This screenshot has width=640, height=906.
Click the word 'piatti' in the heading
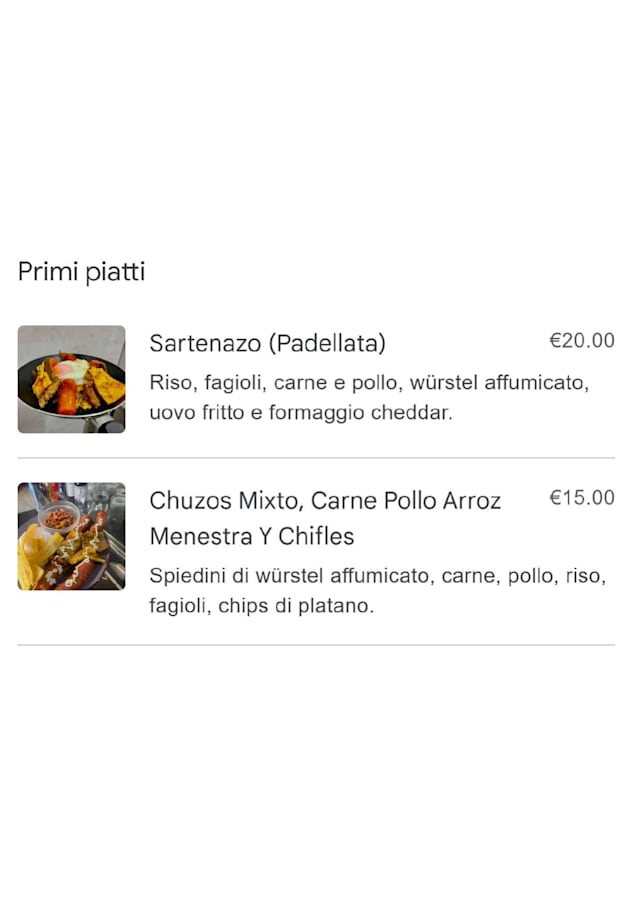pos(115,271)
